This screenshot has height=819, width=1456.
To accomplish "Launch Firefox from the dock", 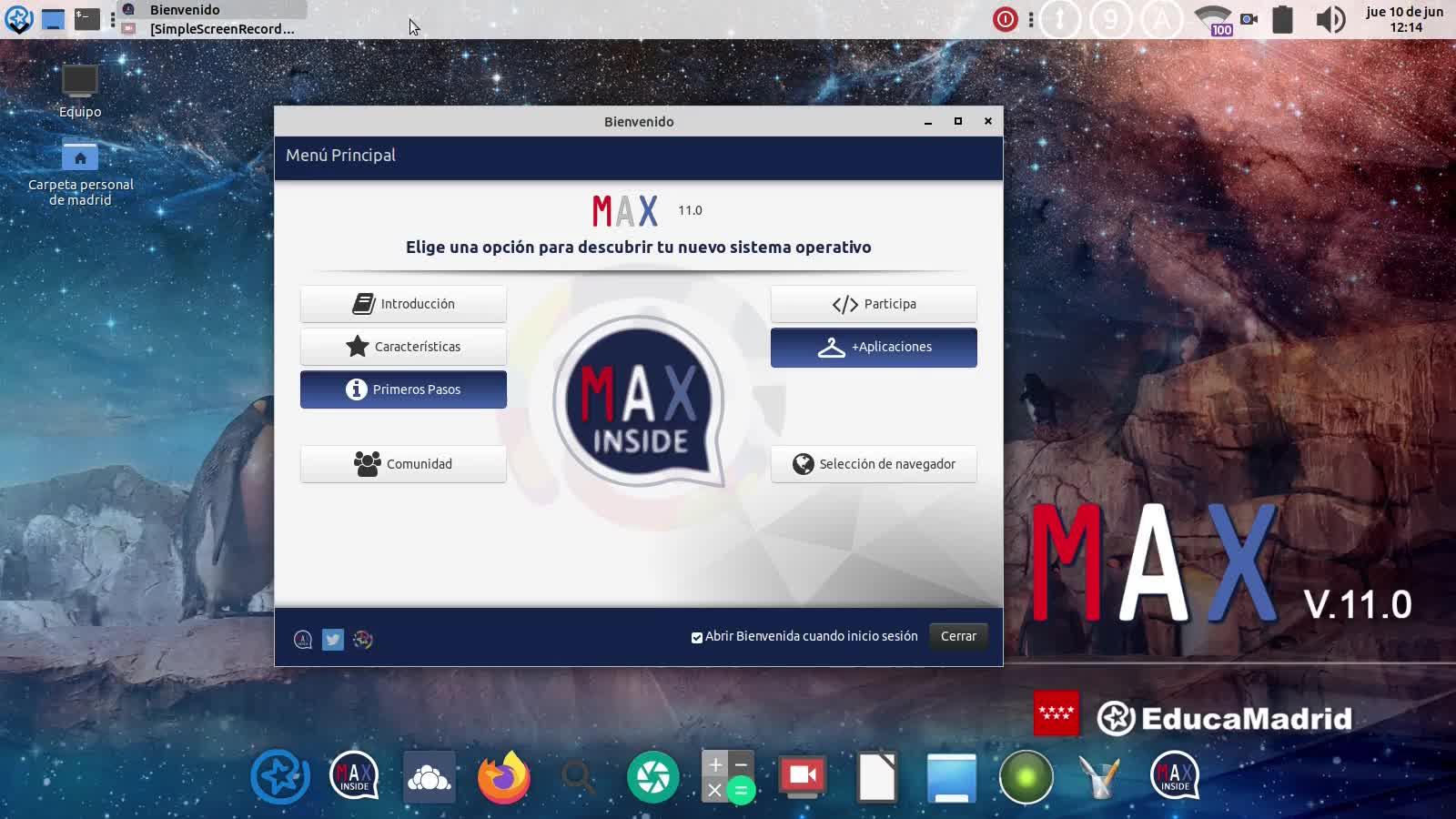I will 503,776.
